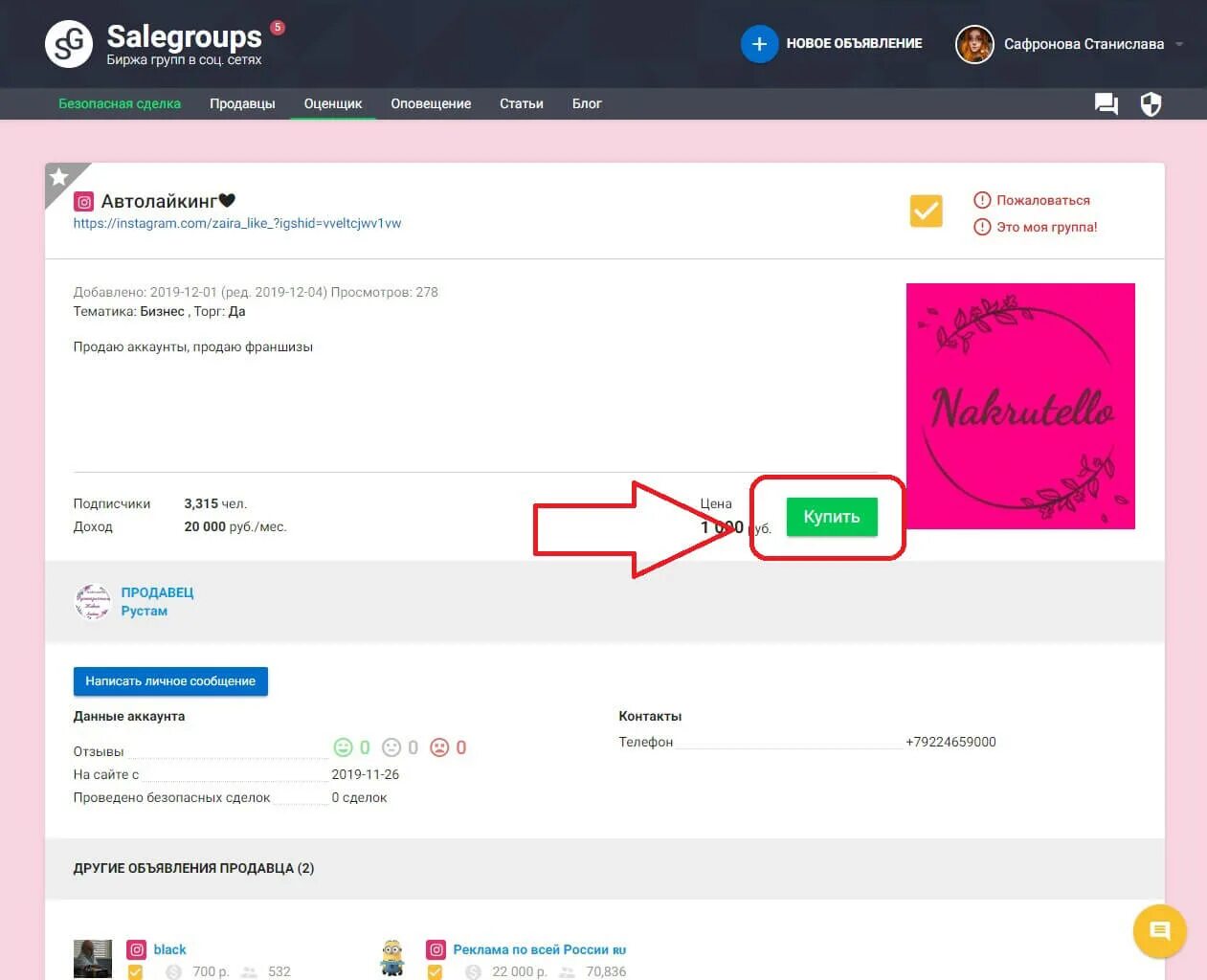This screenshot has height=980, width=1207.
Task: Click the price coin icon near 700 р.
Action: pyautogui.click(x=173, y=972)
